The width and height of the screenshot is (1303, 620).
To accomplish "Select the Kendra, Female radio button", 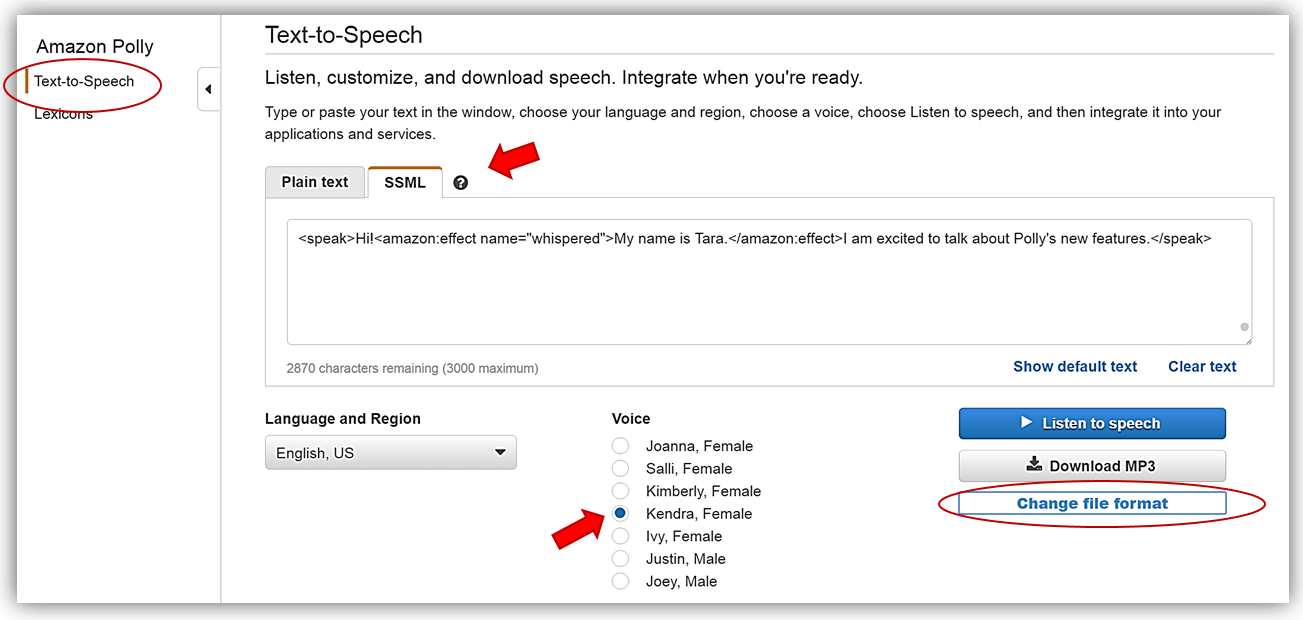I will (621, 513).
